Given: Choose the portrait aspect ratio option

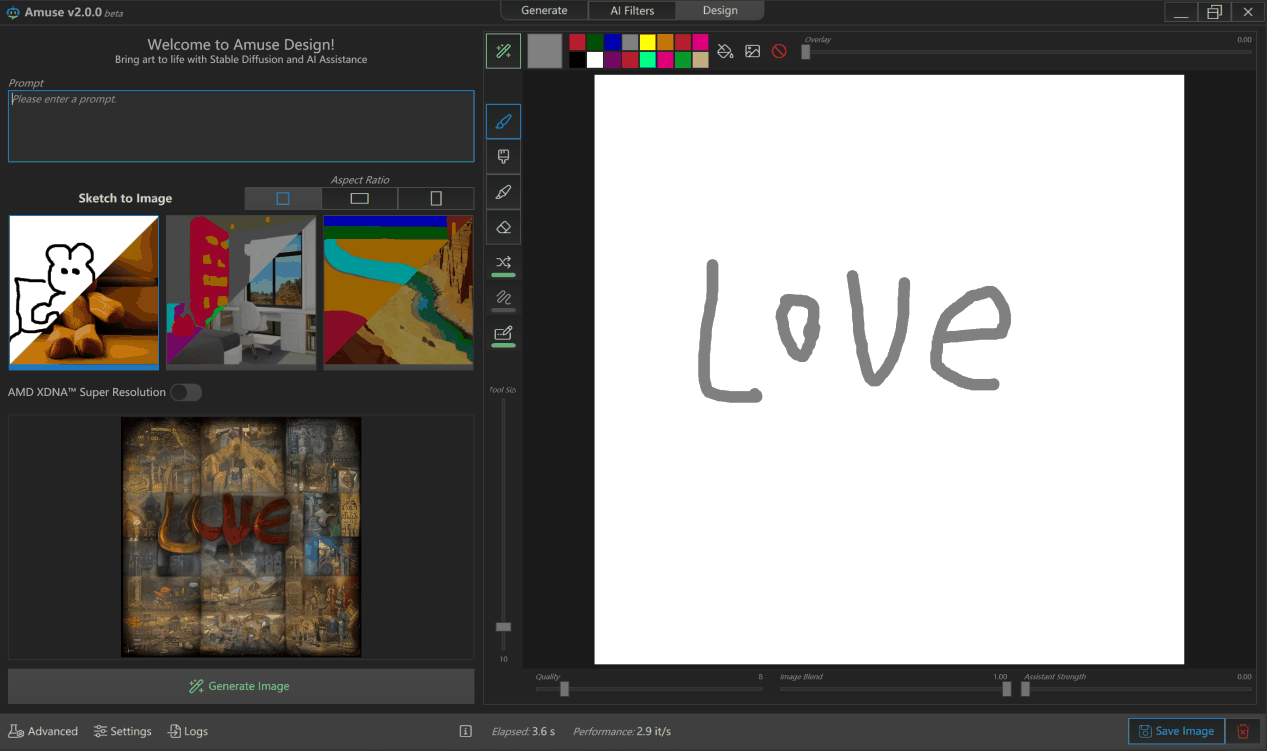Looking at the screenshot, I should coord(436,198).
